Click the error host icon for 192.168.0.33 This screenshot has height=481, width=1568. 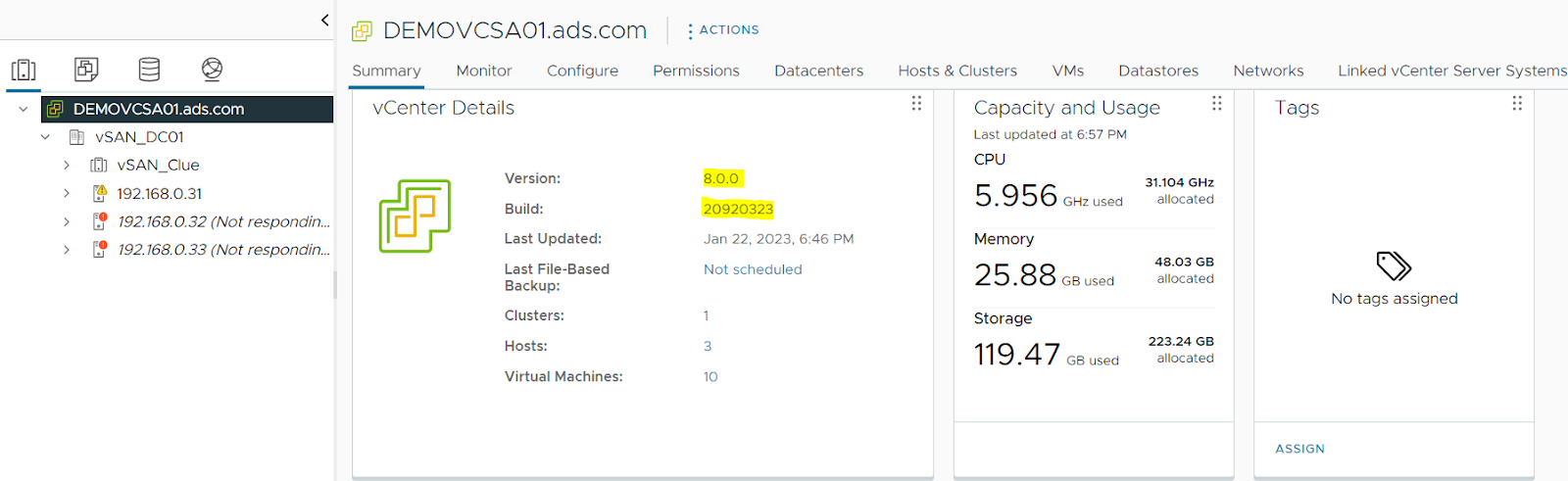pos(99,249)
